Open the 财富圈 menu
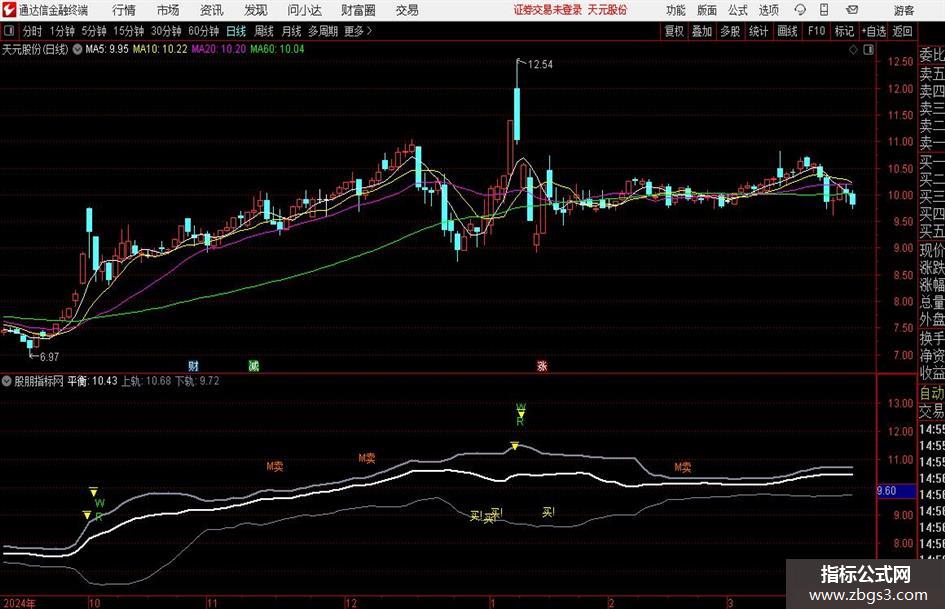 pyautogui.click(x=358, y=10)
